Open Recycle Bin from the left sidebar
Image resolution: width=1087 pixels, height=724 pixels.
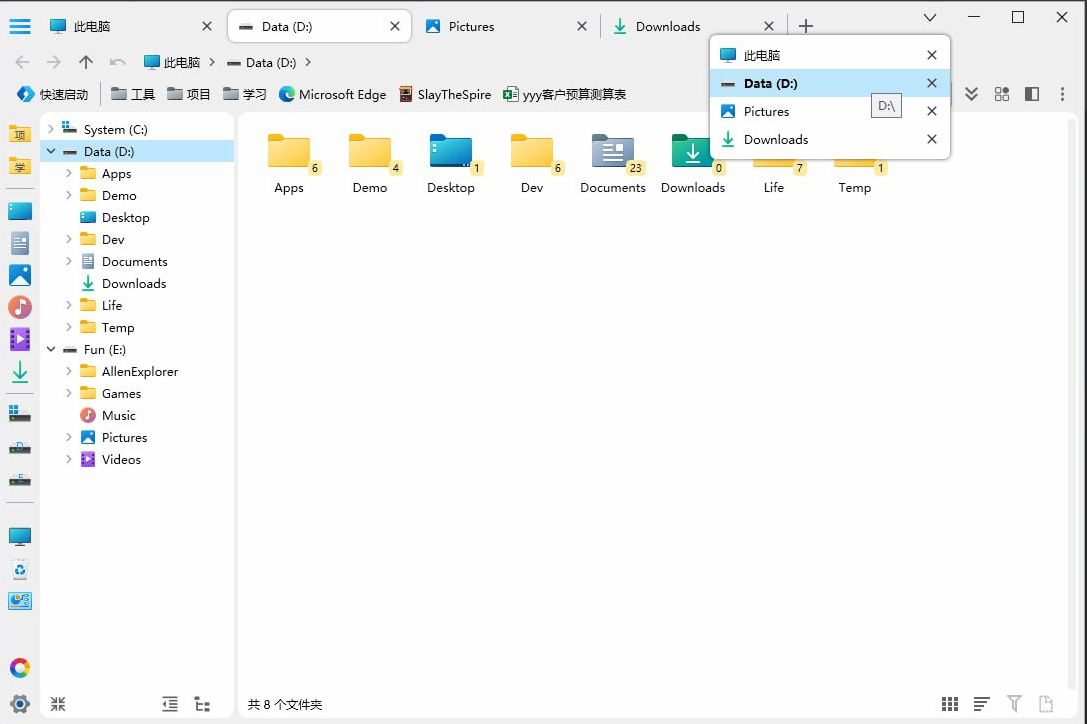click(20, 570)
